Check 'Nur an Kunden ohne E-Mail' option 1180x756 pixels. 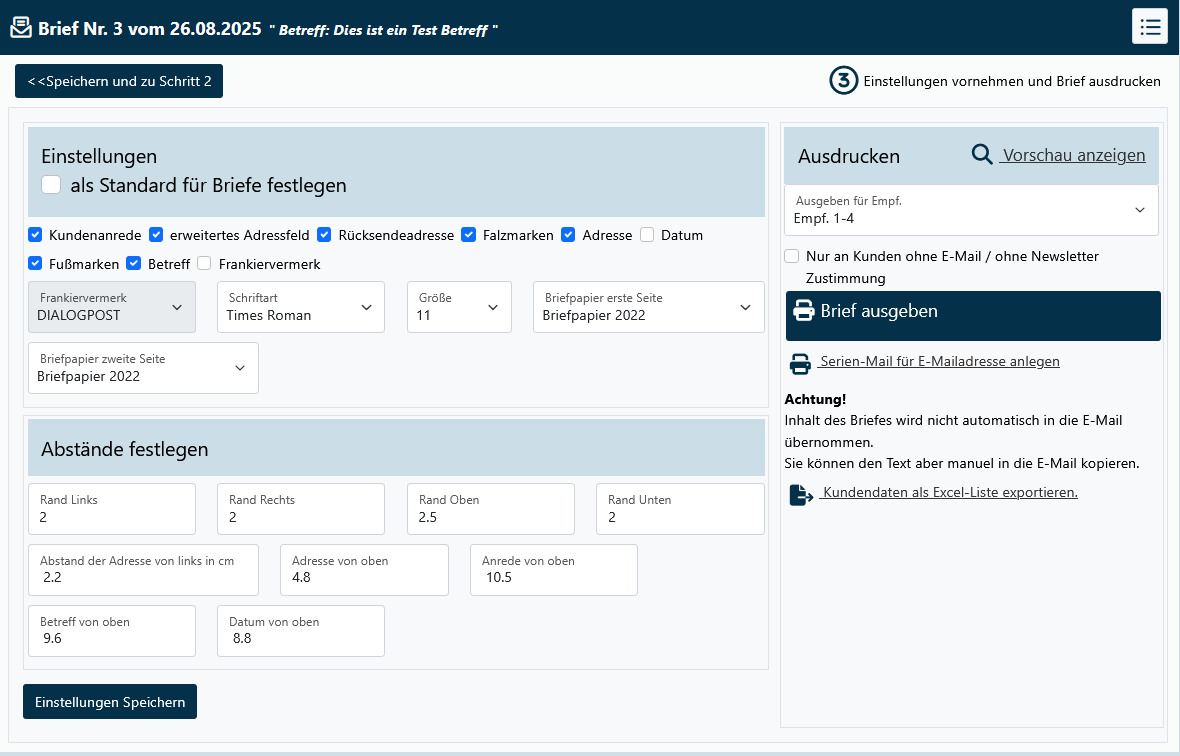pos(792,256)
